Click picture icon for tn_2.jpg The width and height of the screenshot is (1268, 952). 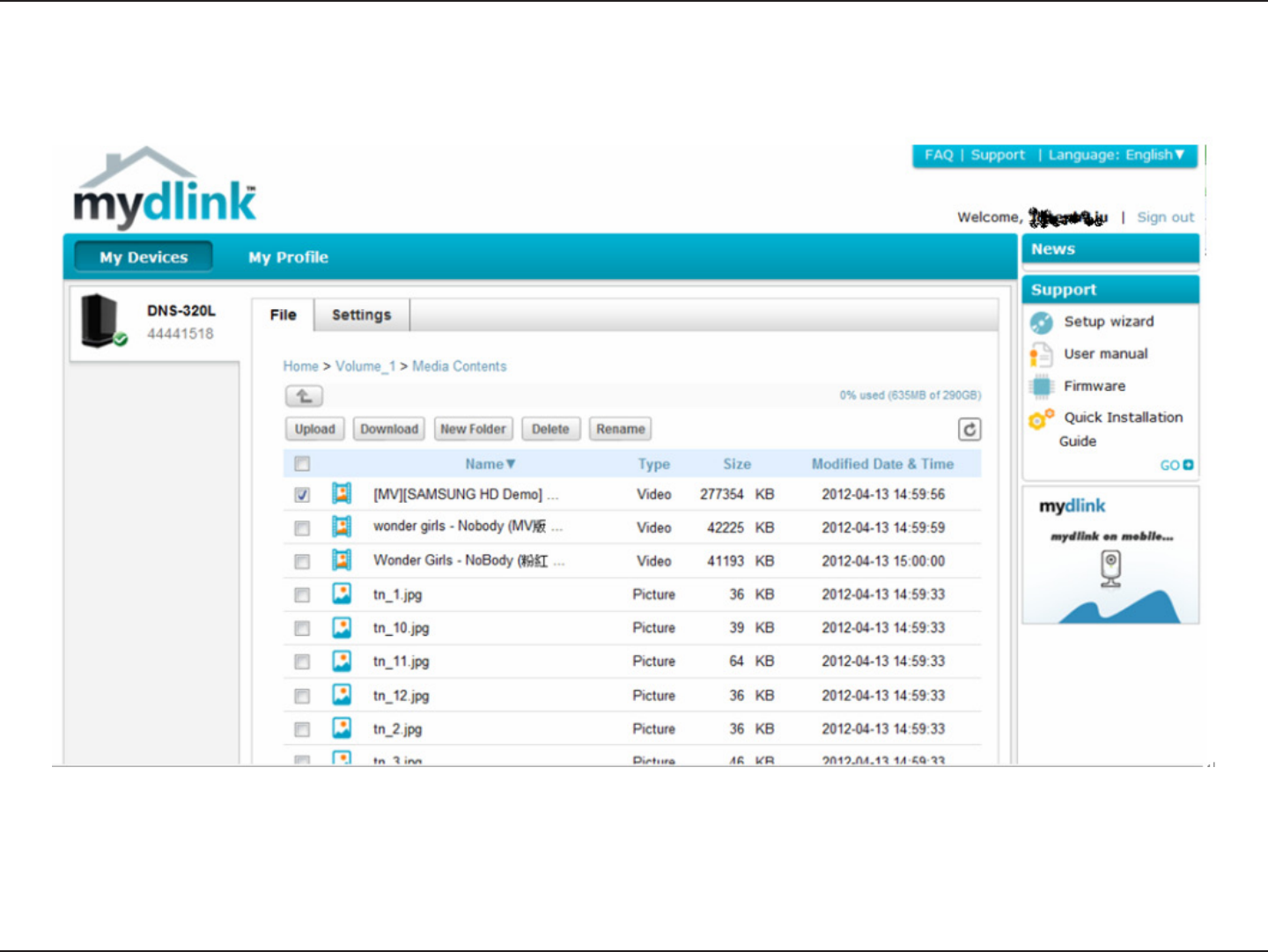click(x=342, y=728)
